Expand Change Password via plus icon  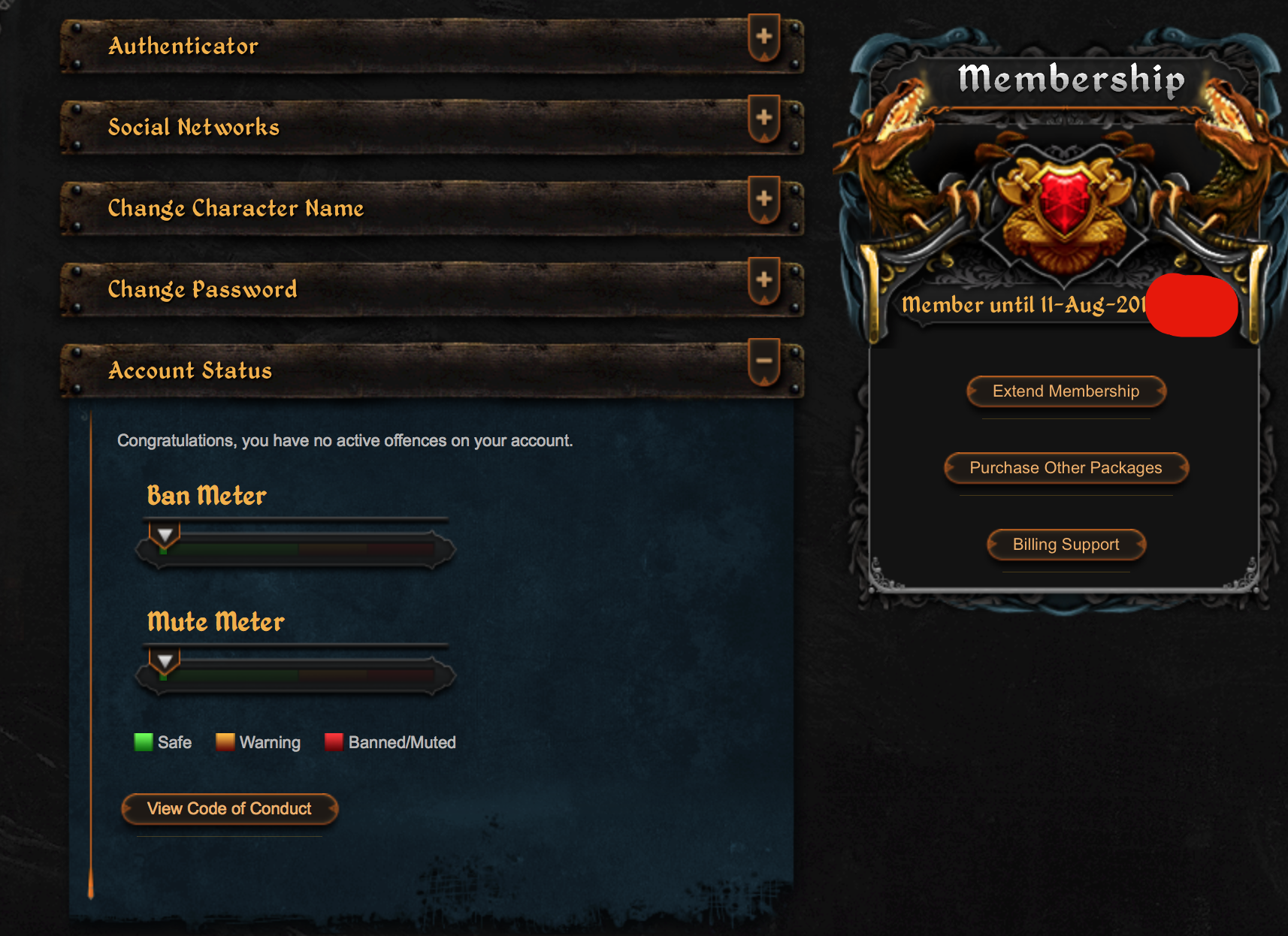pos(764,281)
